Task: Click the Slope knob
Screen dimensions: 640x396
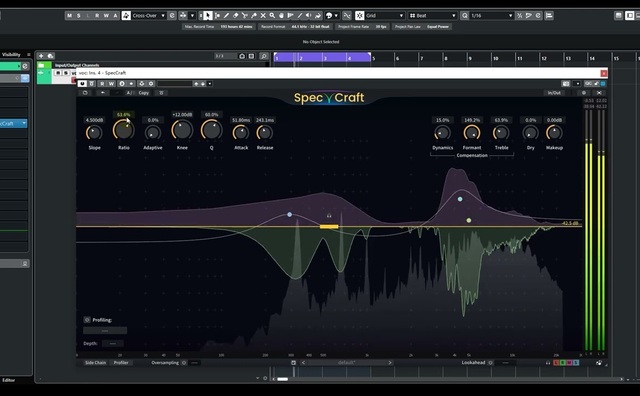Action: click(94, 133)
